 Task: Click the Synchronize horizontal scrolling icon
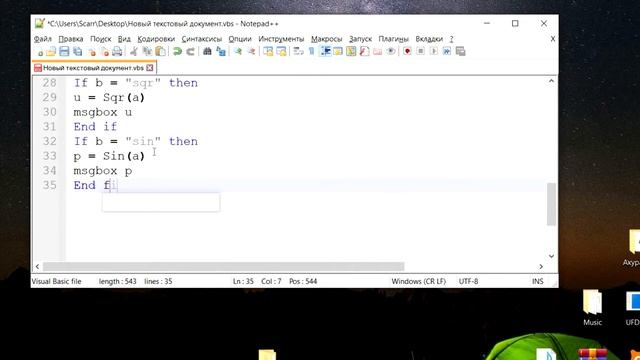pos(281,51)
